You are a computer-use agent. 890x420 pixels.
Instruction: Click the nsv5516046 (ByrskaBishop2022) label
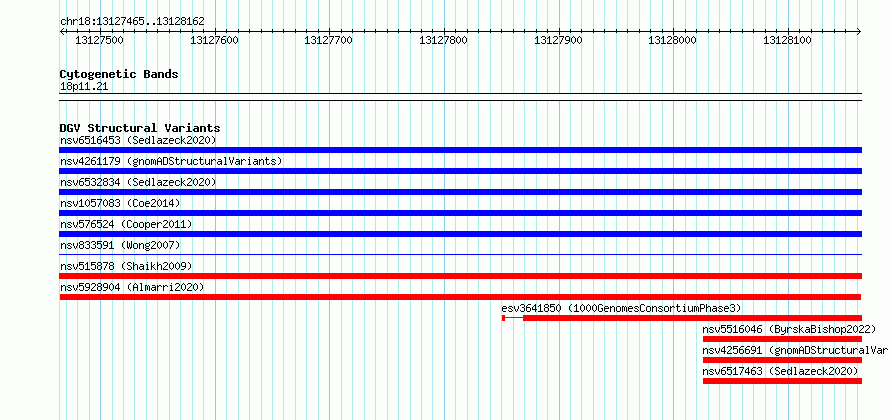(789, 329)
